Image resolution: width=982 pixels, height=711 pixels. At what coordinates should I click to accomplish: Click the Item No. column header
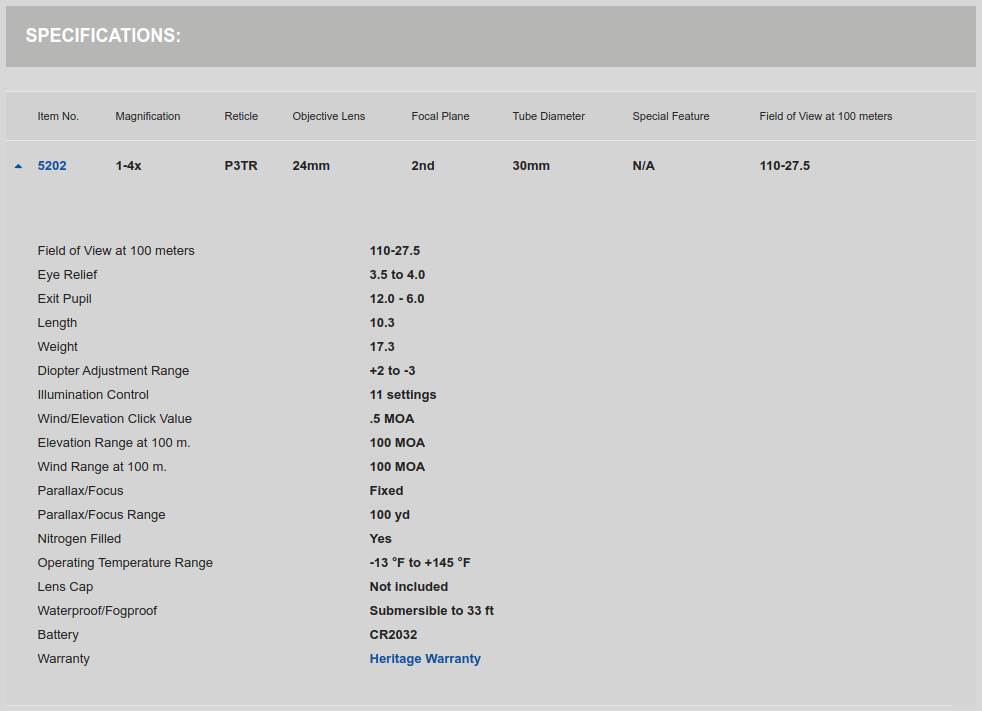coord(58,117)
